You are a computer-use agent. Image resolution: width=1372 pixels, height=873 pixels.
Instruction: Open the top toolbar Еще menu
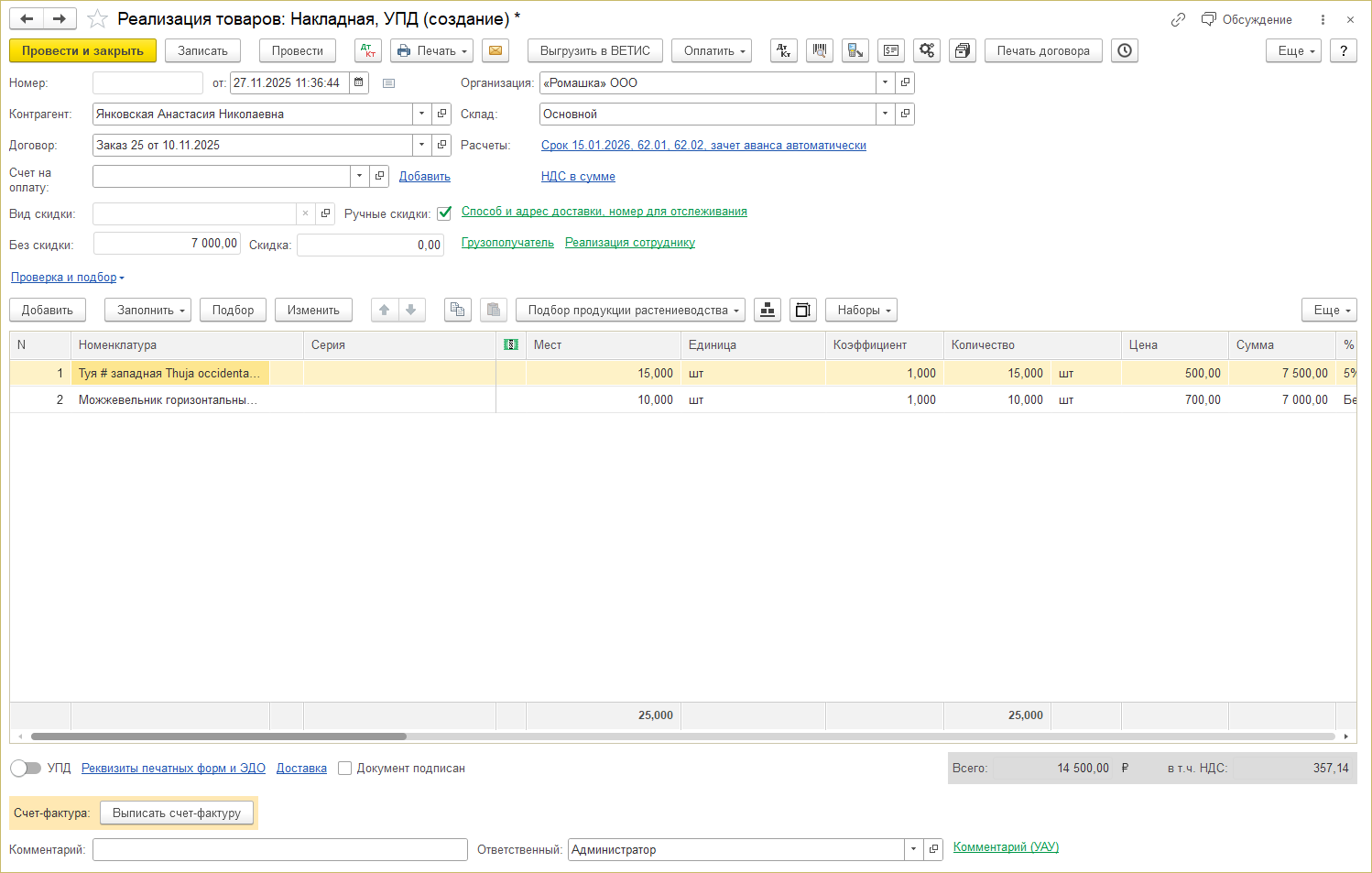coord(1294,51)
